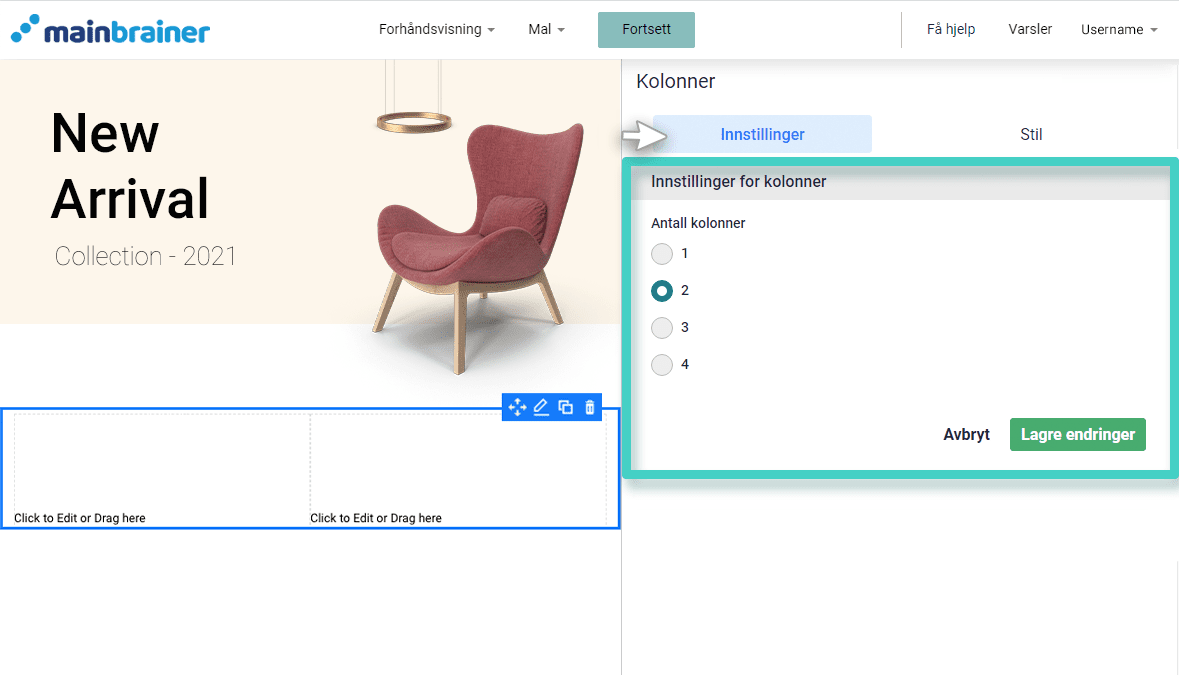
Task: Select radio button for 1 column
Action: [661, 254]
